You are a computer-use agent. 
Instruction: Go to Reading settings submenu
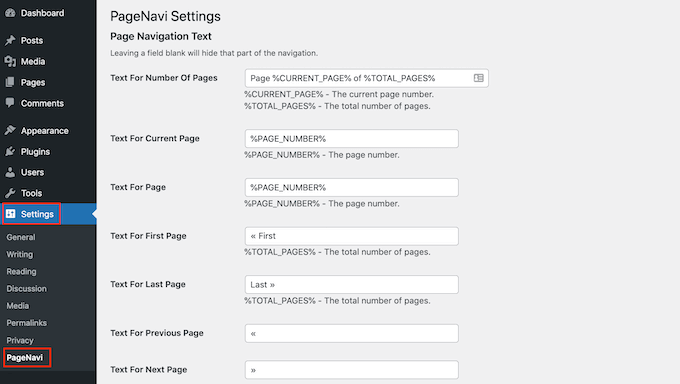pyautogui.click(x=21, y=272)
